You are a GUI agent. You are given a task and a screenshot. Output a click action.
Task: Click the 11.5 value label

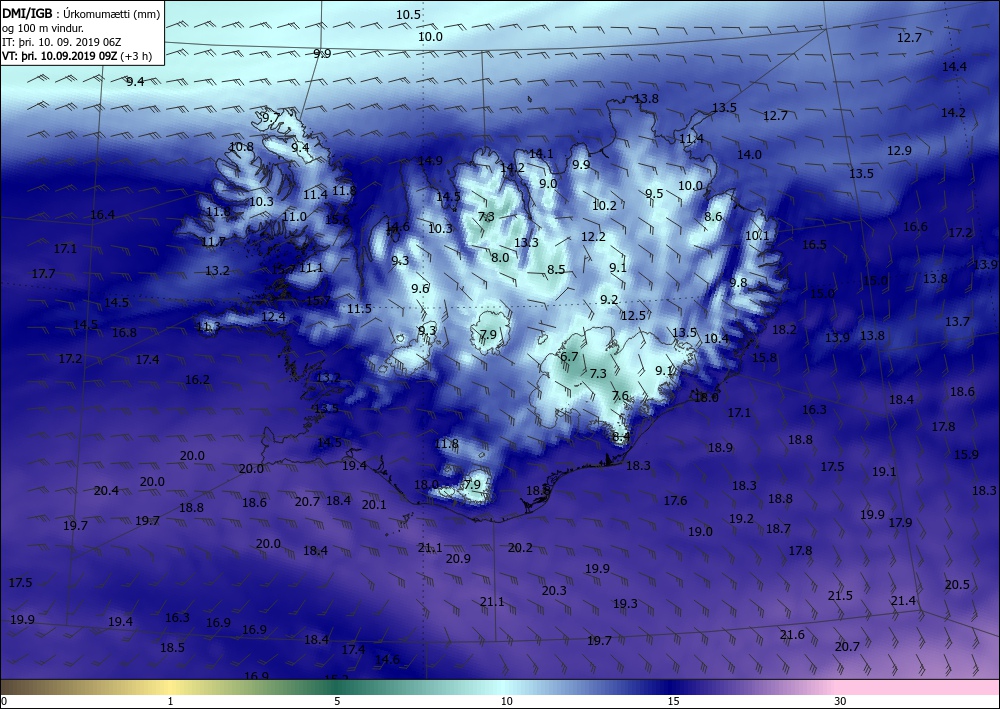(359, 309)
